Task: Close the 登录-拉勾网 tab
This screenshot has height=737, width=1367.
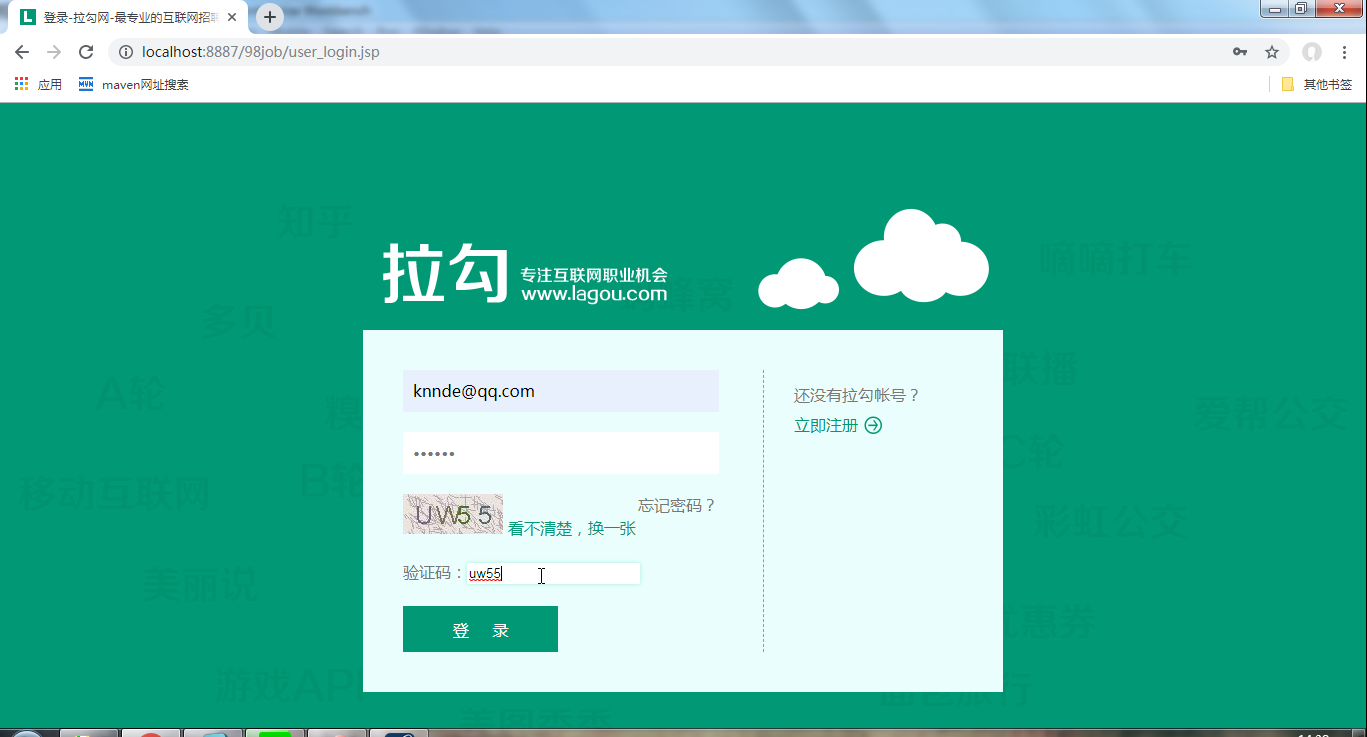Action: tap(232, 17)
